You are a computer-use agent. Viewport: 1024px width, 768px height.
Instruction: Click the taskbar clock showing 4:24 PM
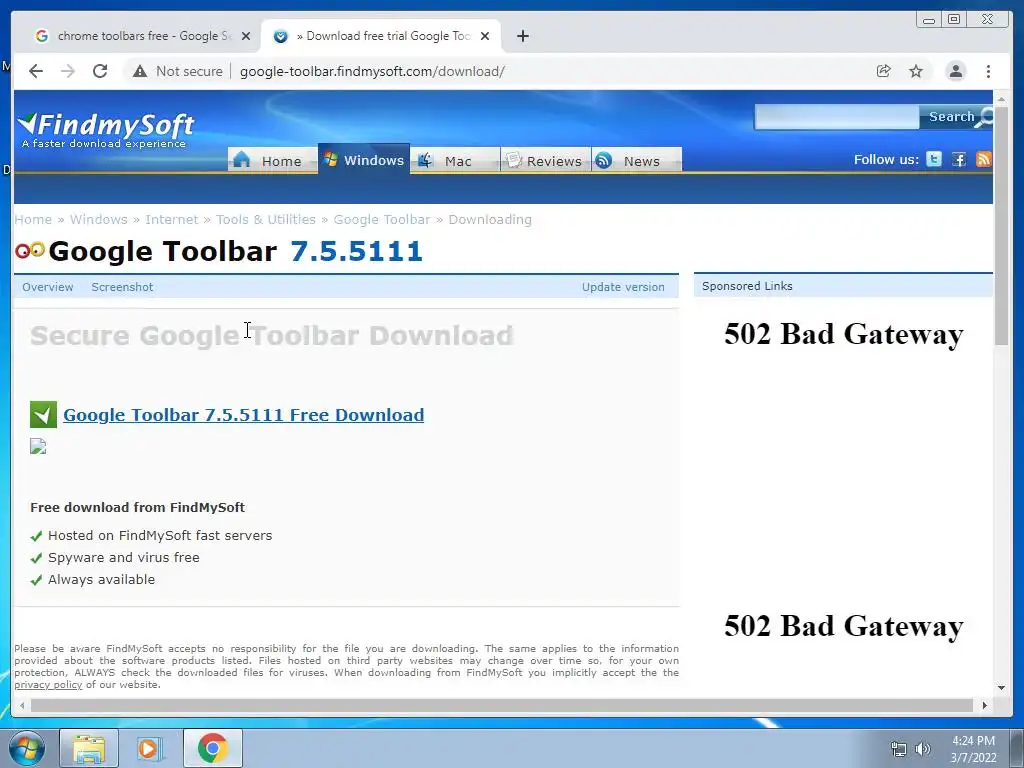point(973,749)
